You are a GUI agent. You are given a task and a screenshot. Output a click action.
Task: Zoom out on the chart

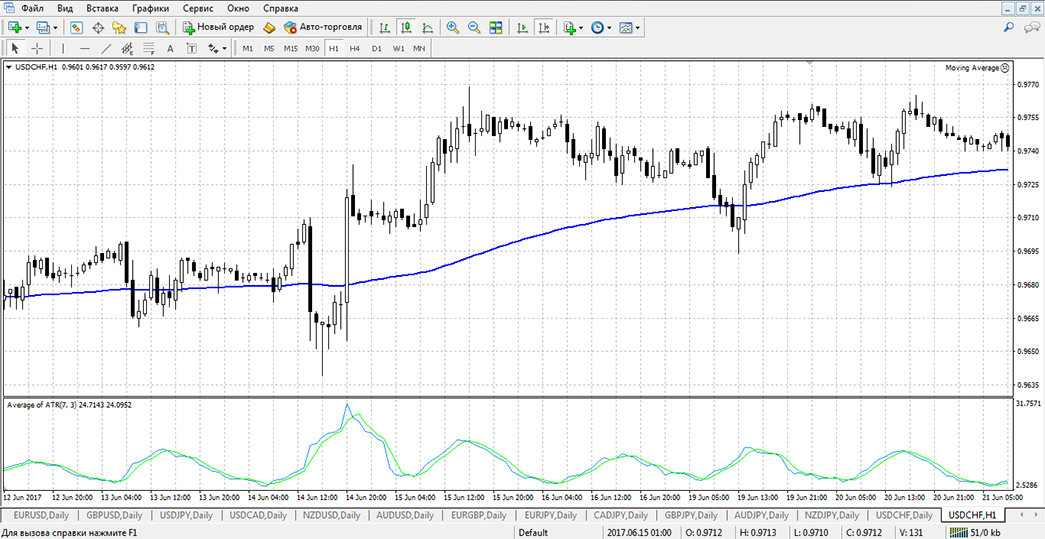tap(474, 27)
